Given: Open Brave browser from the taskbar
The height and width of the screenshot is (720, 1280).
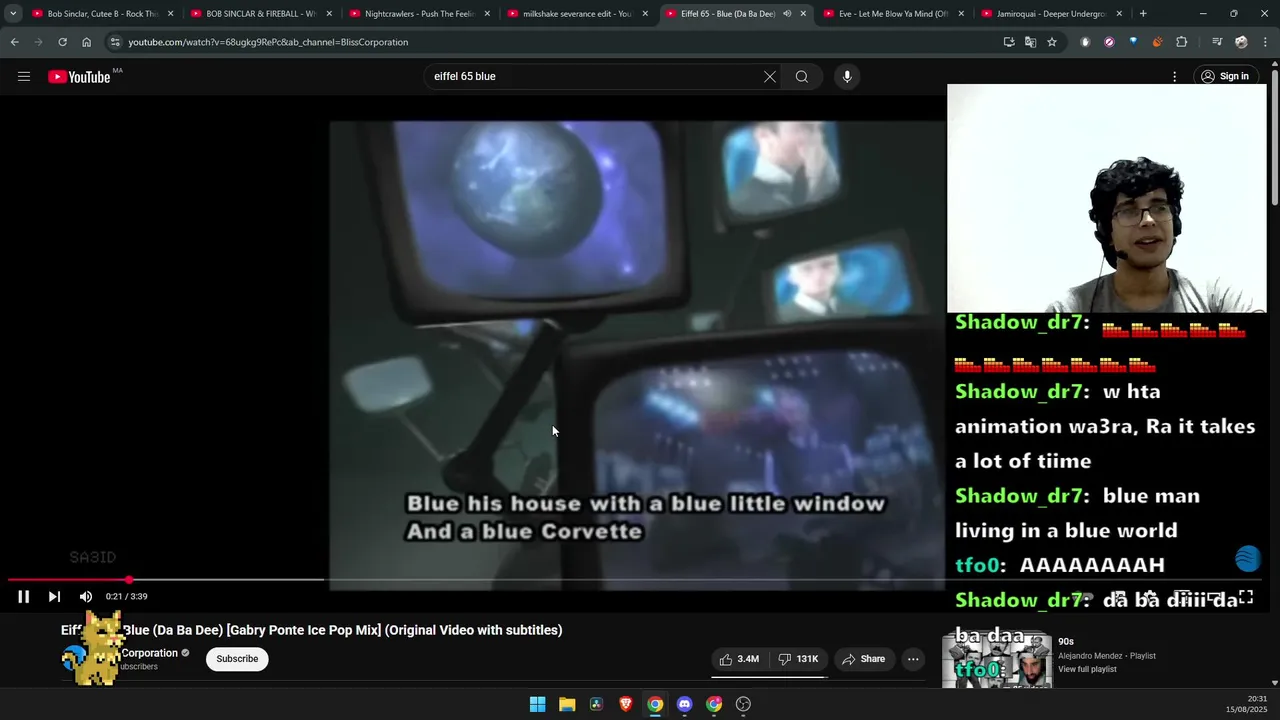Looking at the screenshot, I should pyautogui.click(x=625, y=704).
